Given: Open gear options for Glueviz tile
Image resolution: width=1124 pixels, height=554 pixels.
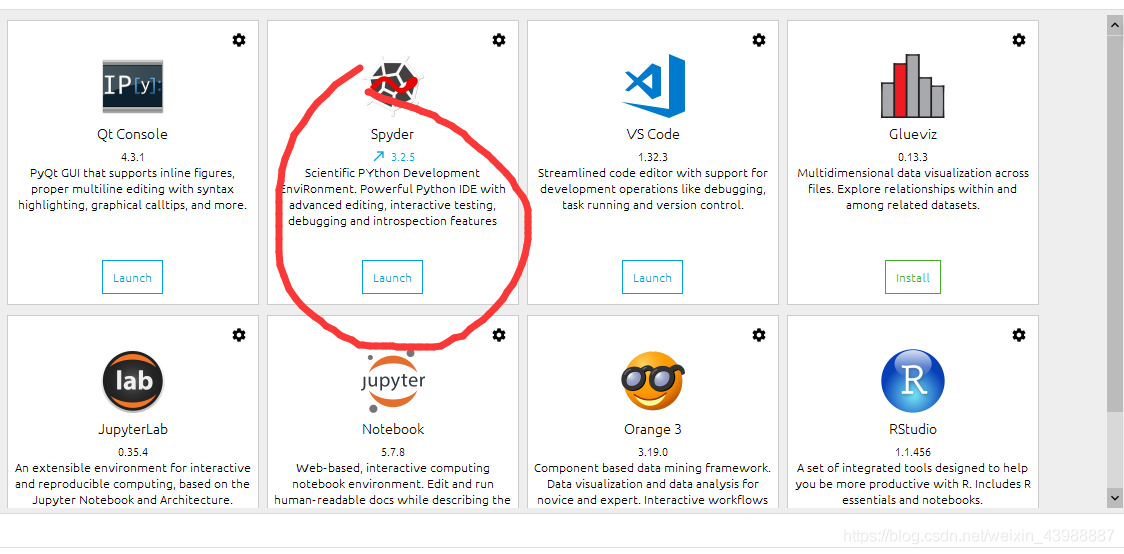Looking at the screenshot, I should click(x=1019, y=40).
